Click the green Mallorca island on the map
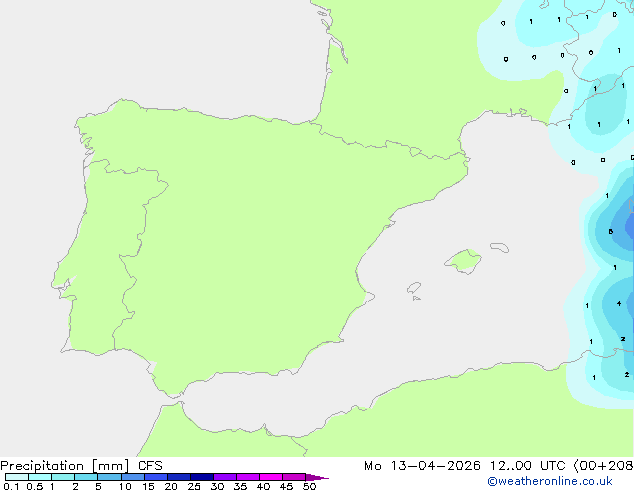 (463, 261)
